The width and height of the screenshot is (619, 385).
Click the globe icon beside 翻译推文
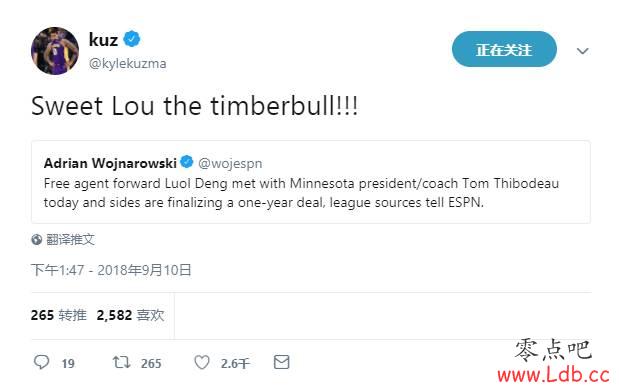(37, 239)
